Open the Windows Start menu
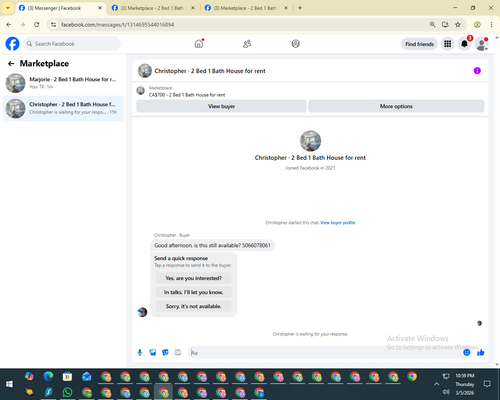500x400 pixels. [x=9, y=384]
